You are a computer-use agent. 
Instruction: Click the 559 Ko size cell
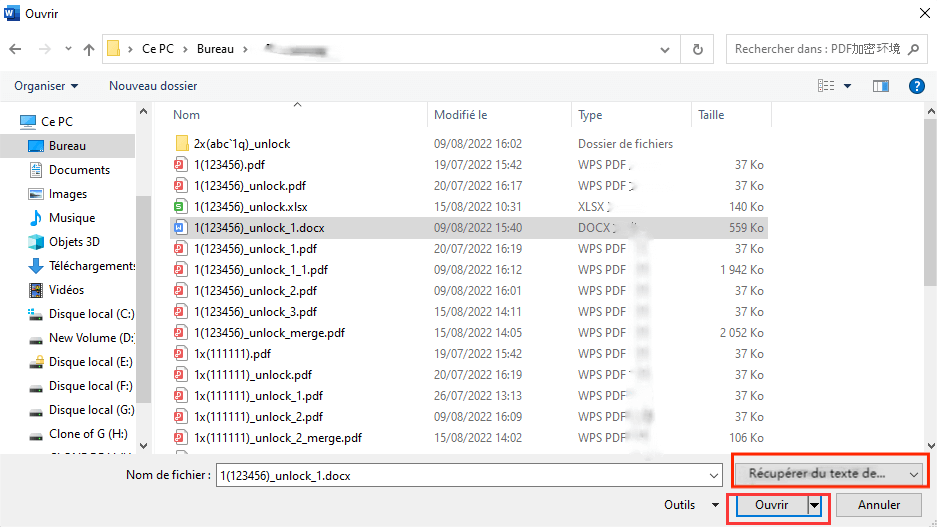click(746, 228)
